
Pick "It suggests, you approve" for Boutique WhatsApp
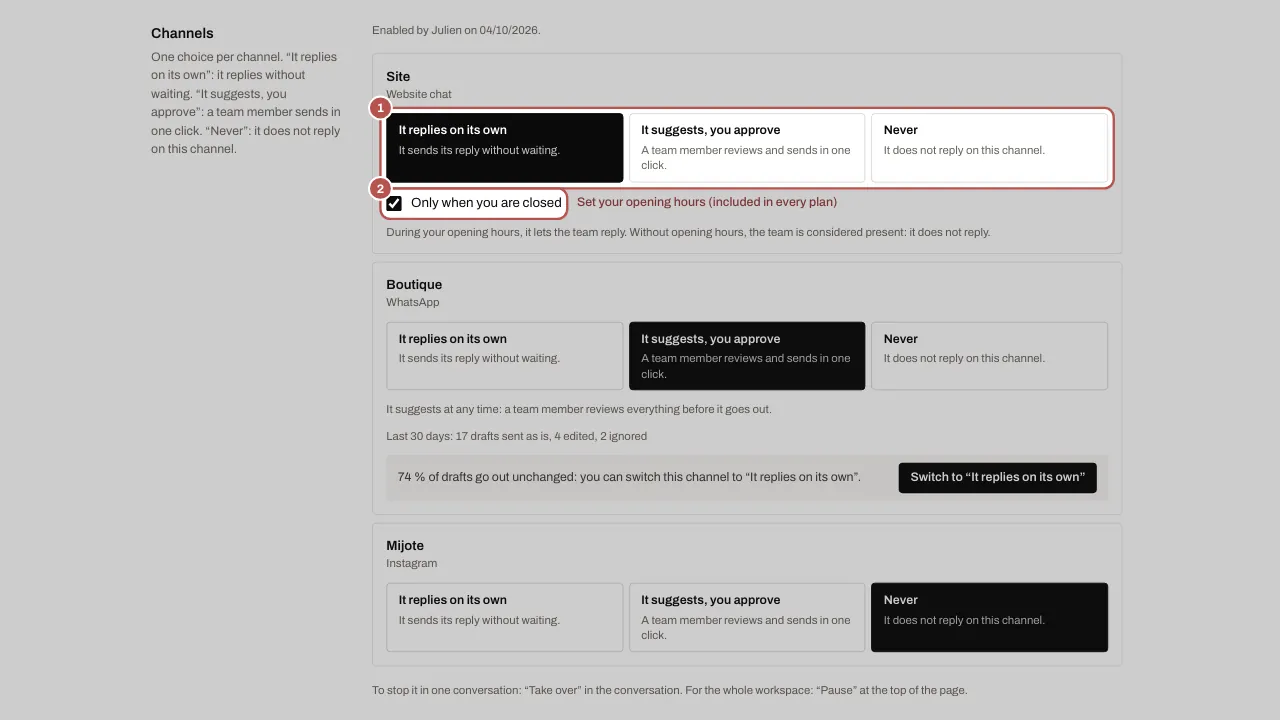747,356
